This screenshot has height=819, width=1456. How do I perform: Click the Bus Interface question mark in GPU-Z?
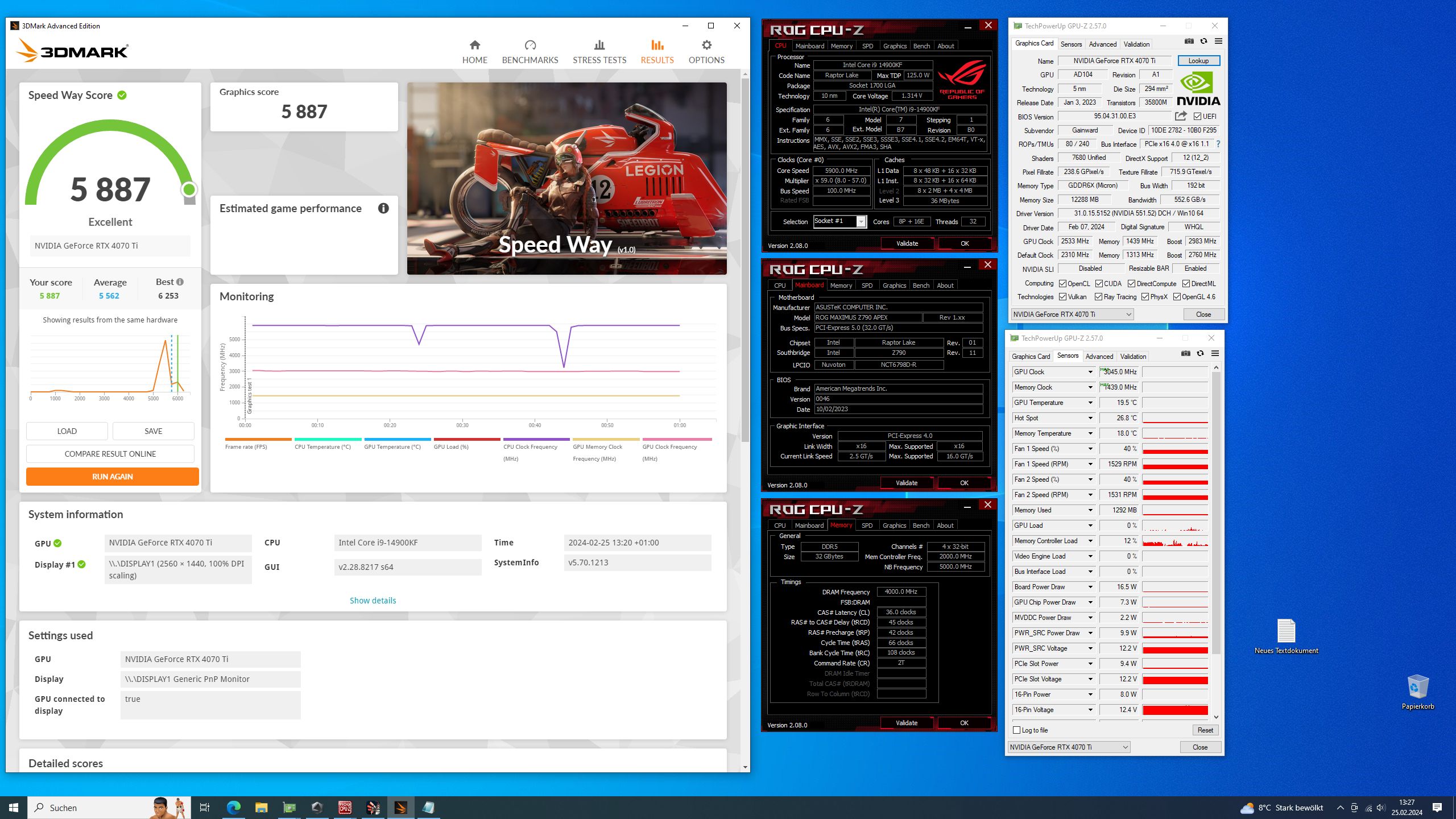(1218, 144)
